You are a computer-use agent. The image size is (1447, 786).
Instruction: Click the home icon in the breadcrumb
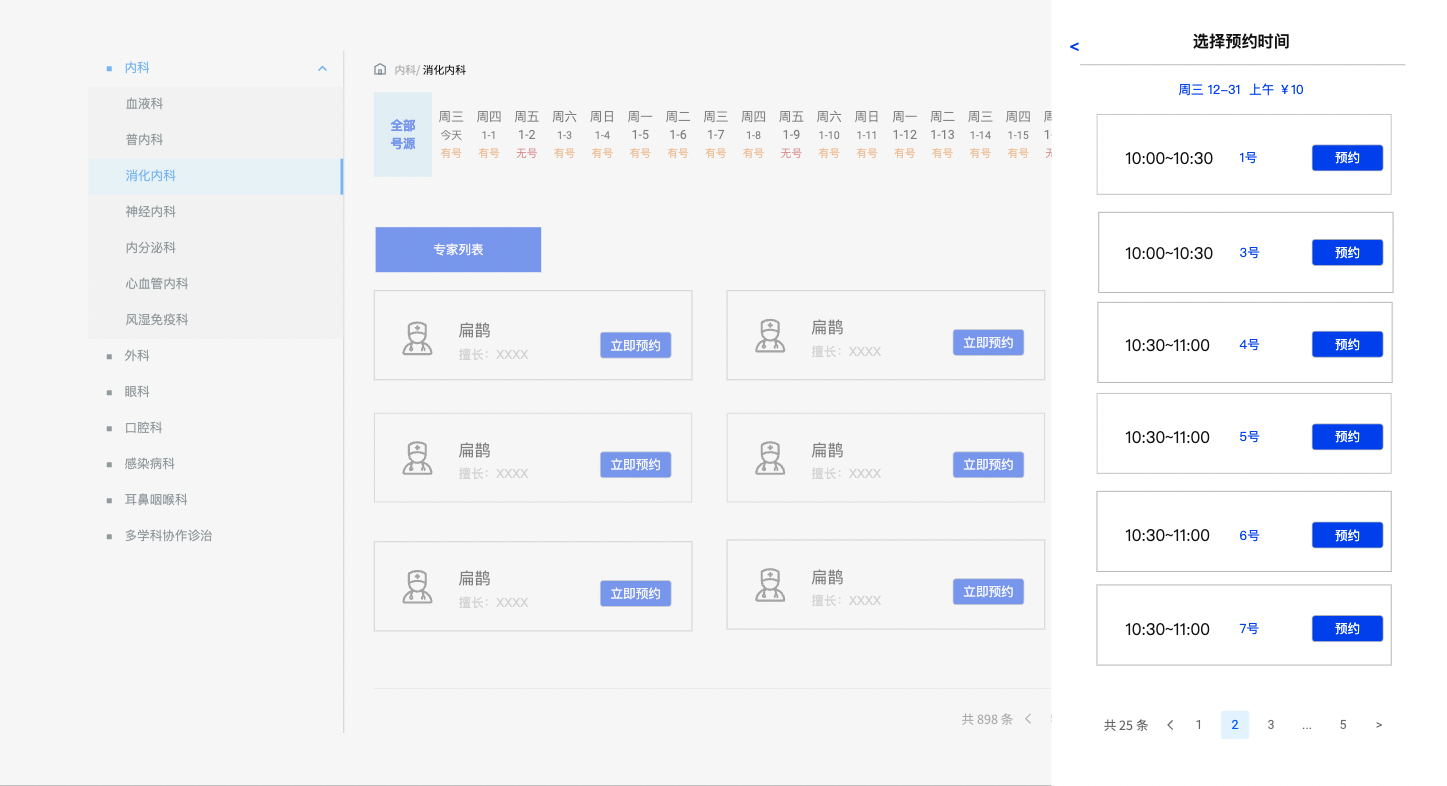point(380,70)
